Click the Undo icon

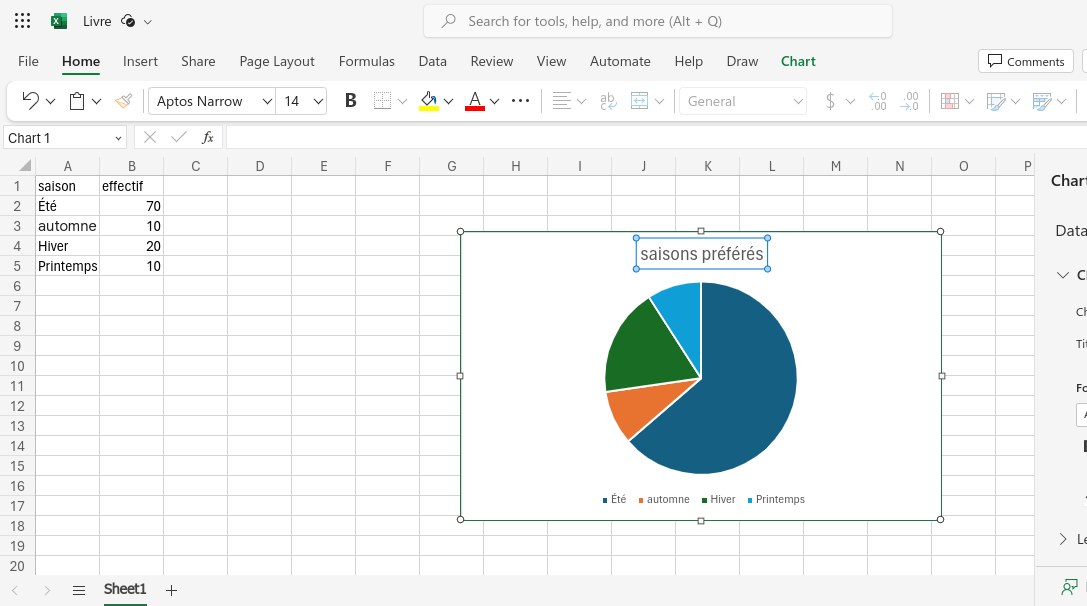(x=31, y=101)
